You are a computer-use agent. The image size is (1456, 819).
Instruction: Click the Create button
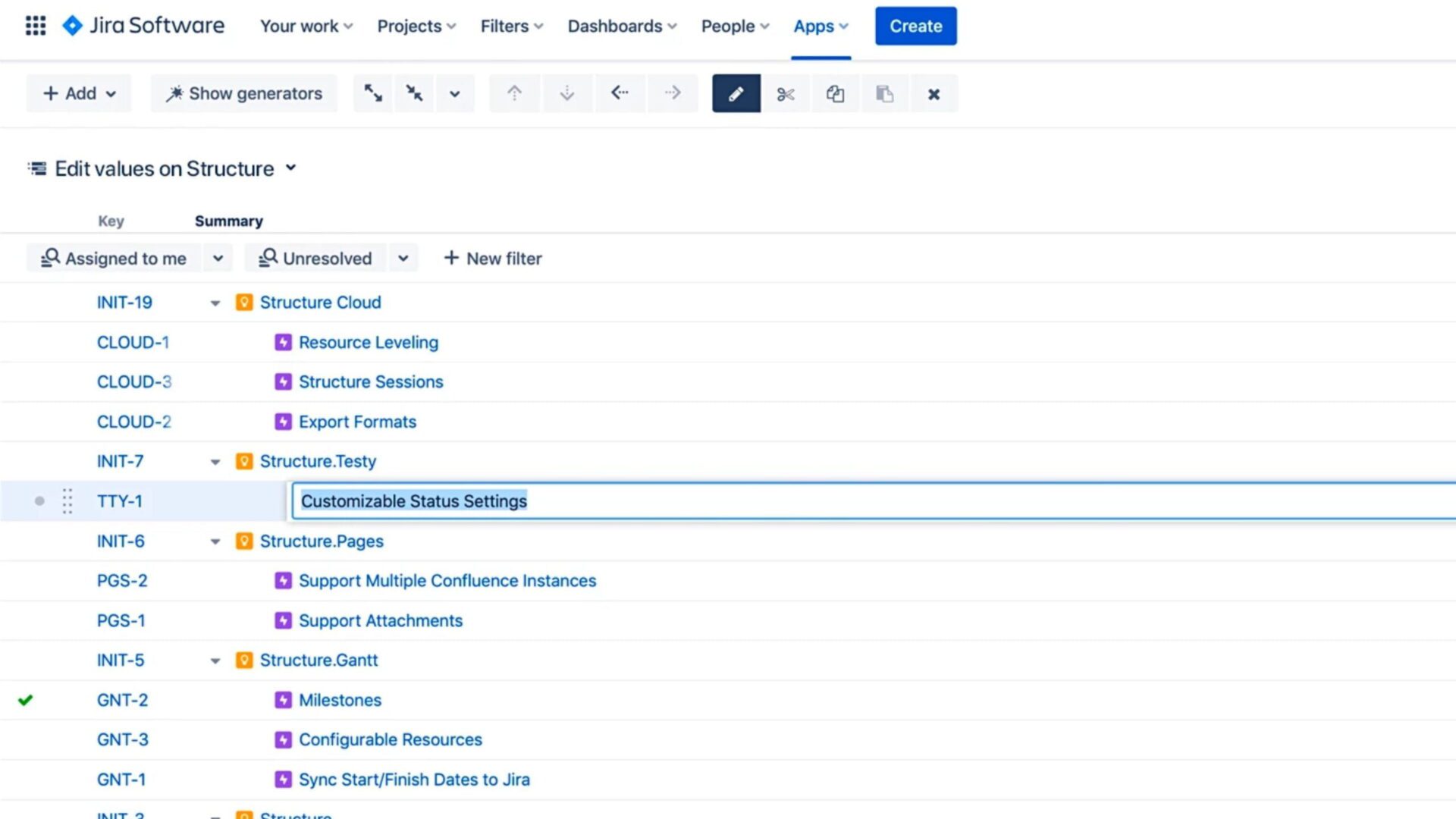tap(915, 26)
